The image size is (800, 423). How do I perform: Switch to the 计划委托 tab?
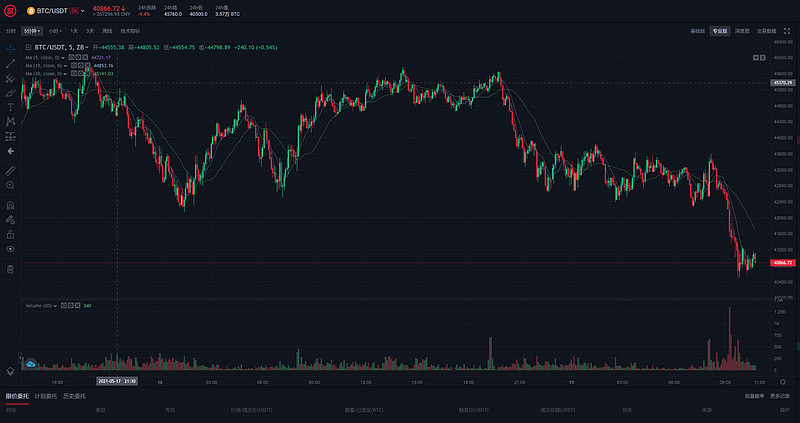(x=46, y=396)
